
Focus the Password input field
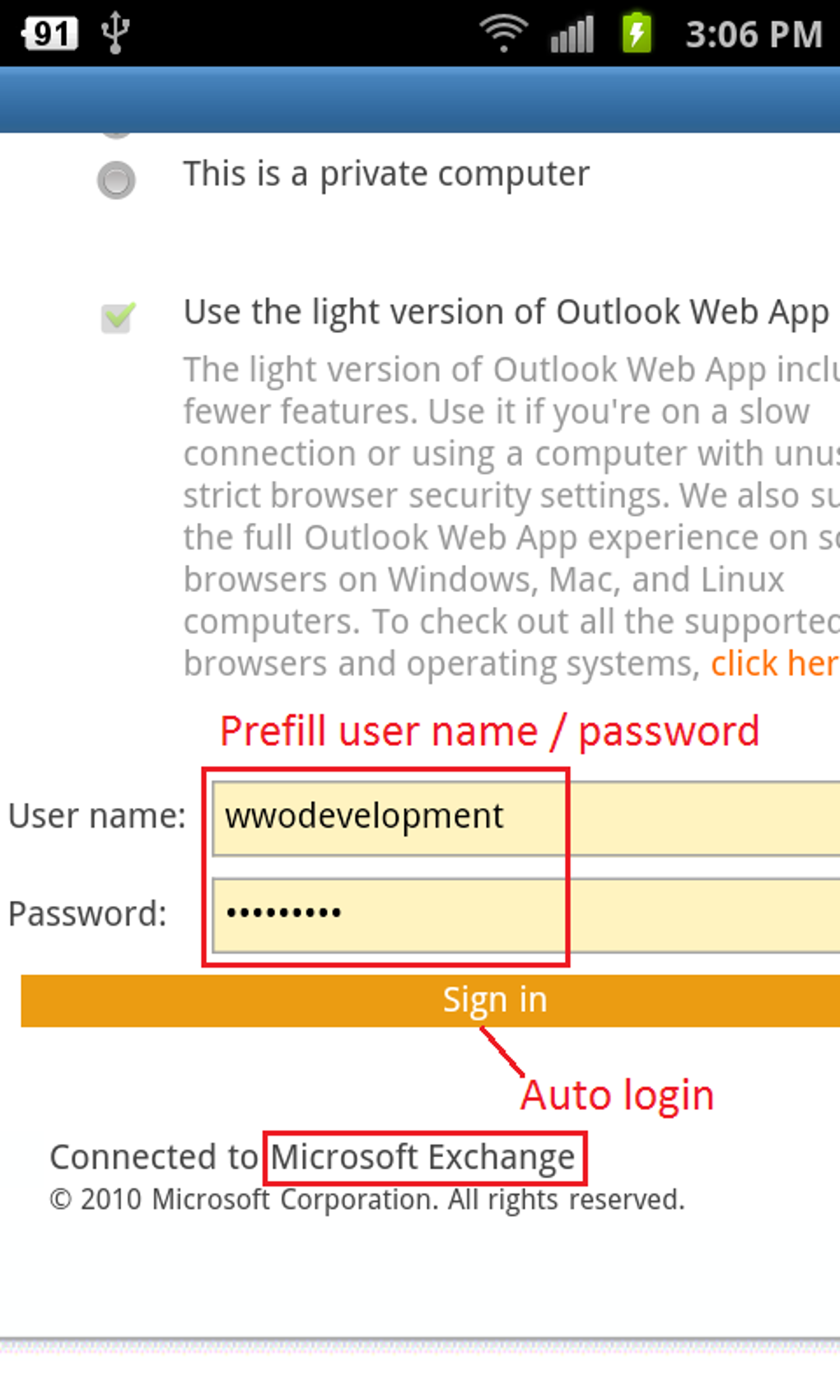coord(525,915)
